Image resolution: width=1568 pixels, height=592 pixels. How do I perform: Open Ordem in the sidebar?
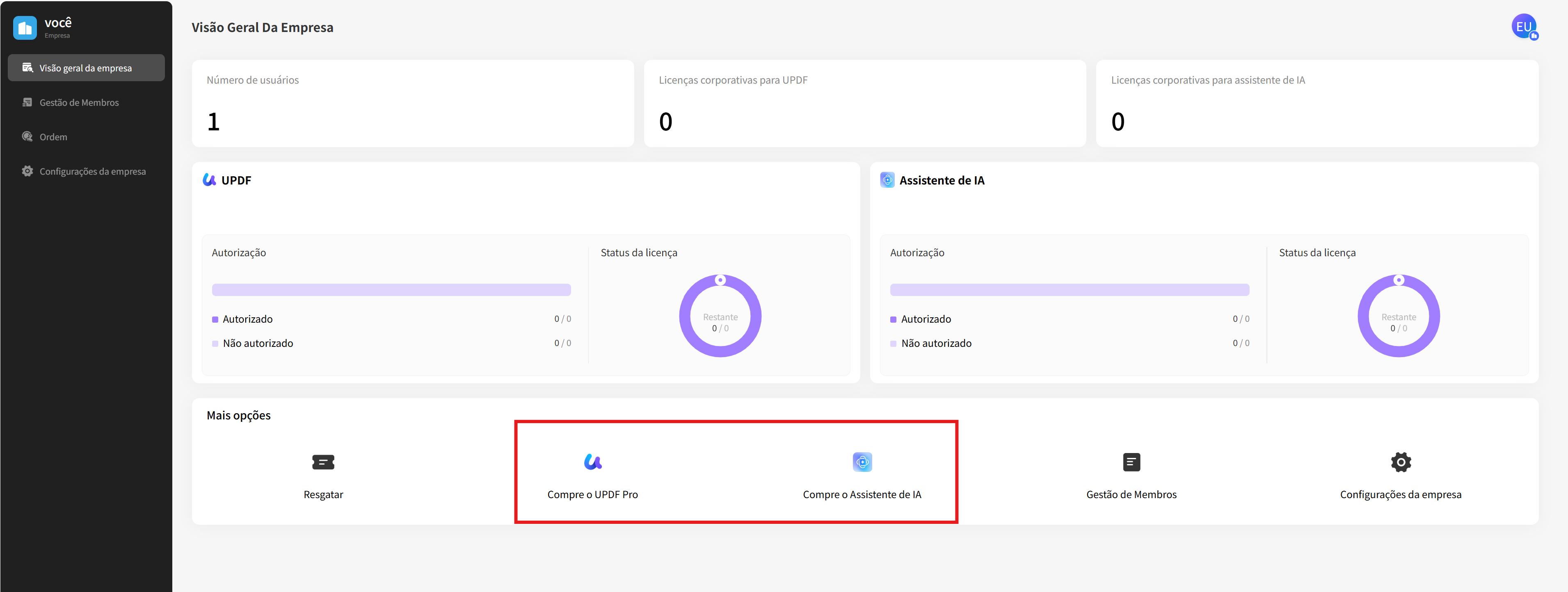tap(86, 136)
